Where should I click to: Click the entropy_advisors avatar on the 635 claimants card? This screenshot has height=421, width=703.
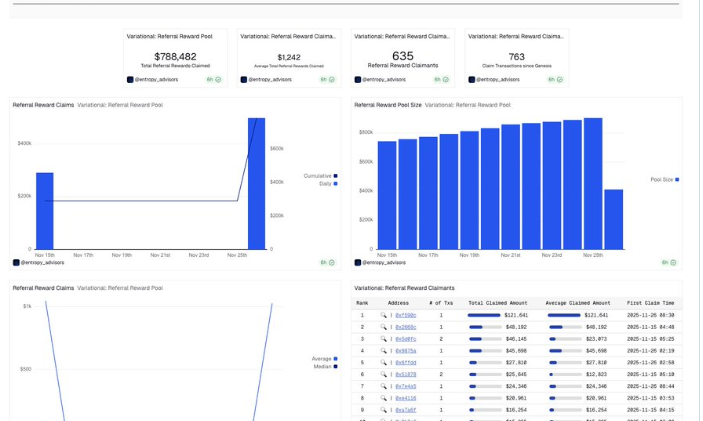pos(358,79)
